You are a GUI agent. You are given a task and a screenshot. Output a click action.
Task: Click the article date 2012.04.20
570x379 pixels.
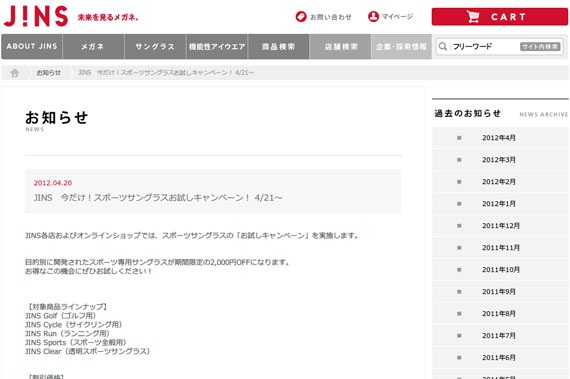pyautogui.click(x=53, y=183)
